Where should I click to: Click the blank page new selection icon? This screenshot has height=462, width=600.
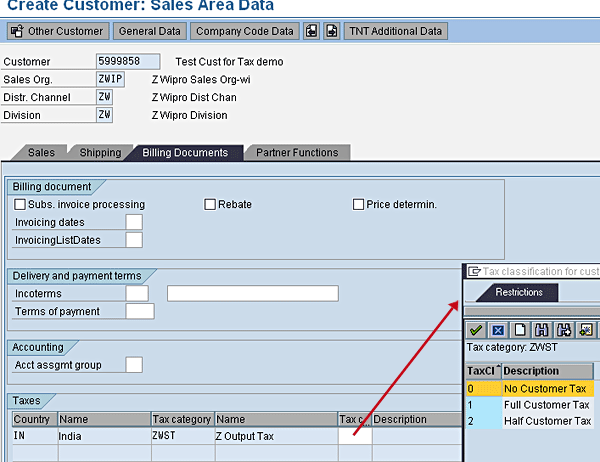(520, 329)
